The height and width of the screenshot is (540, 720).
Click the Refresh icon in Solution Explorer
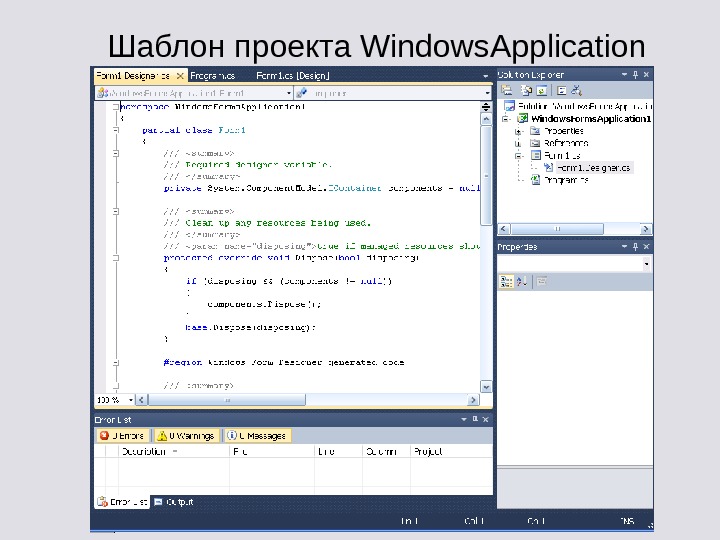[542, 90]
